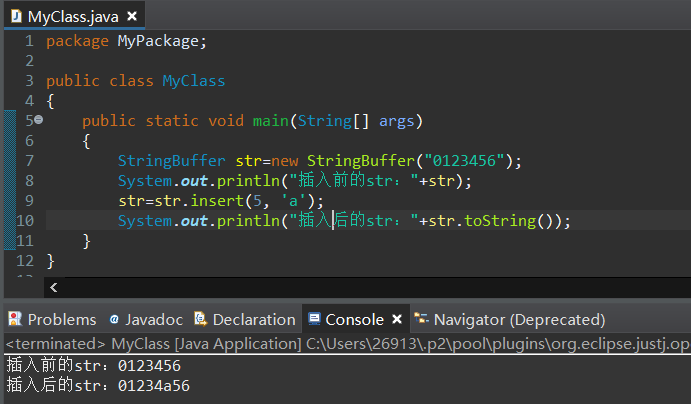Select the MyClass.java editor tab
The image size is (691, 404).
pos(73,16)
